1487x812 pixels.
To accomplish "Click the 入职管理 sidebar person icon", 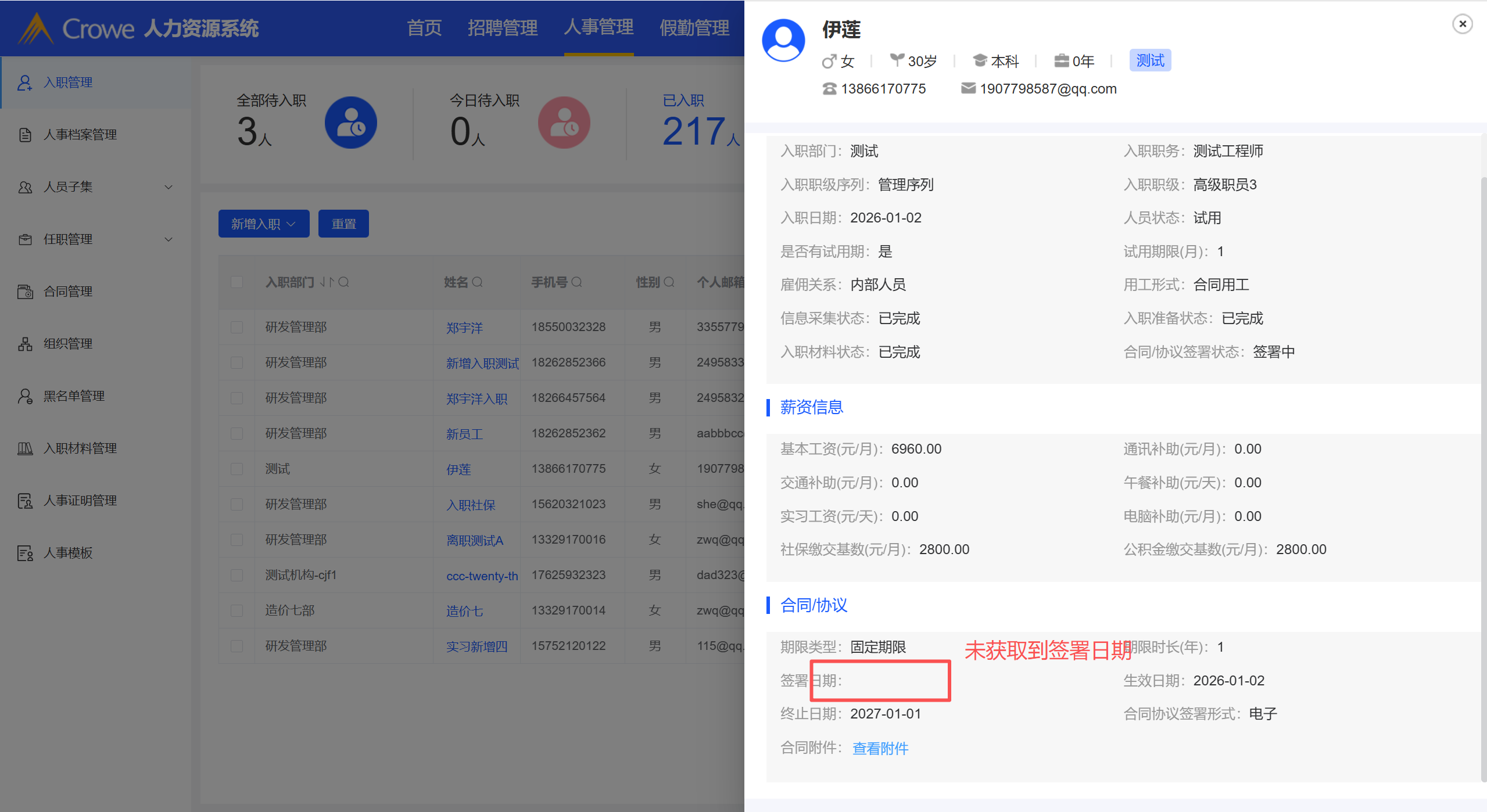I will pos(24,82).
